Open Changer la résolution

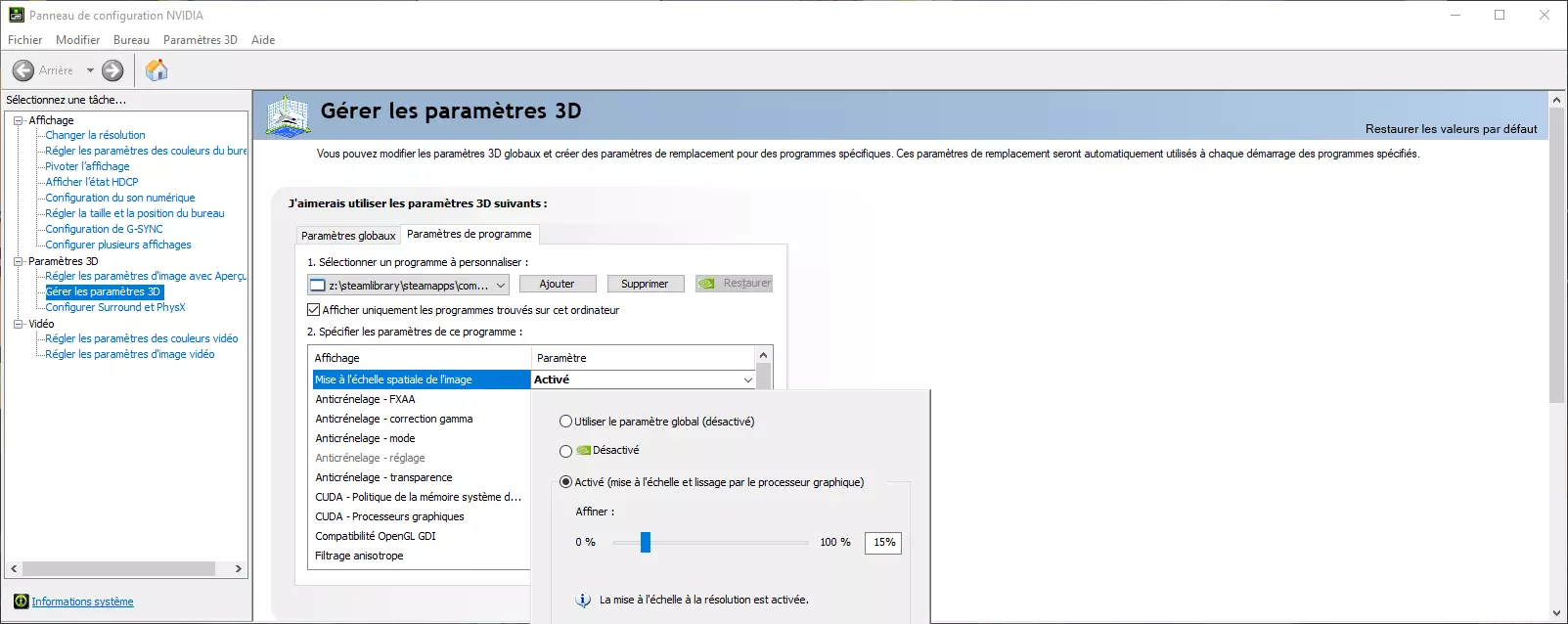pyautogui.click(x=95, y=135)
